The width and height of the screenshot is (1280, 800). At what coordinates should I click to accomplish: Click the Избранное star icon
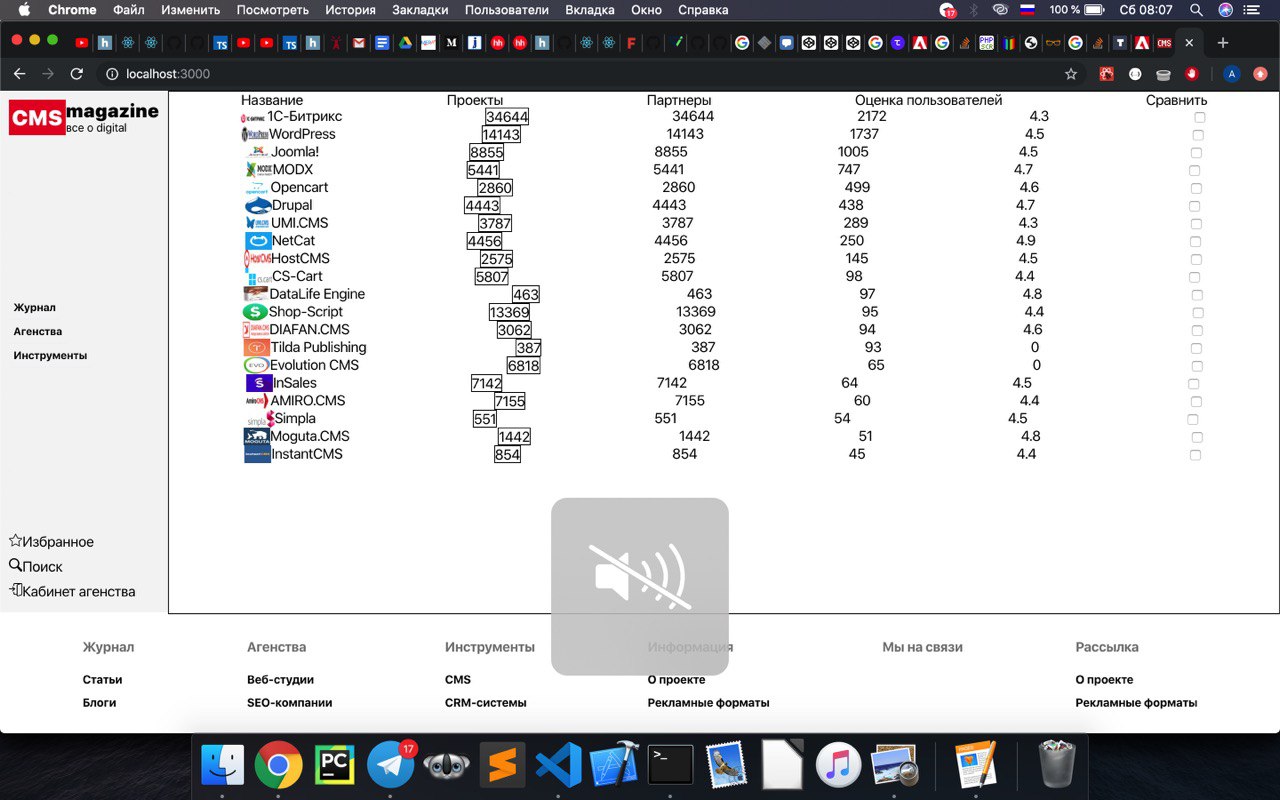[x=15, y=541]
